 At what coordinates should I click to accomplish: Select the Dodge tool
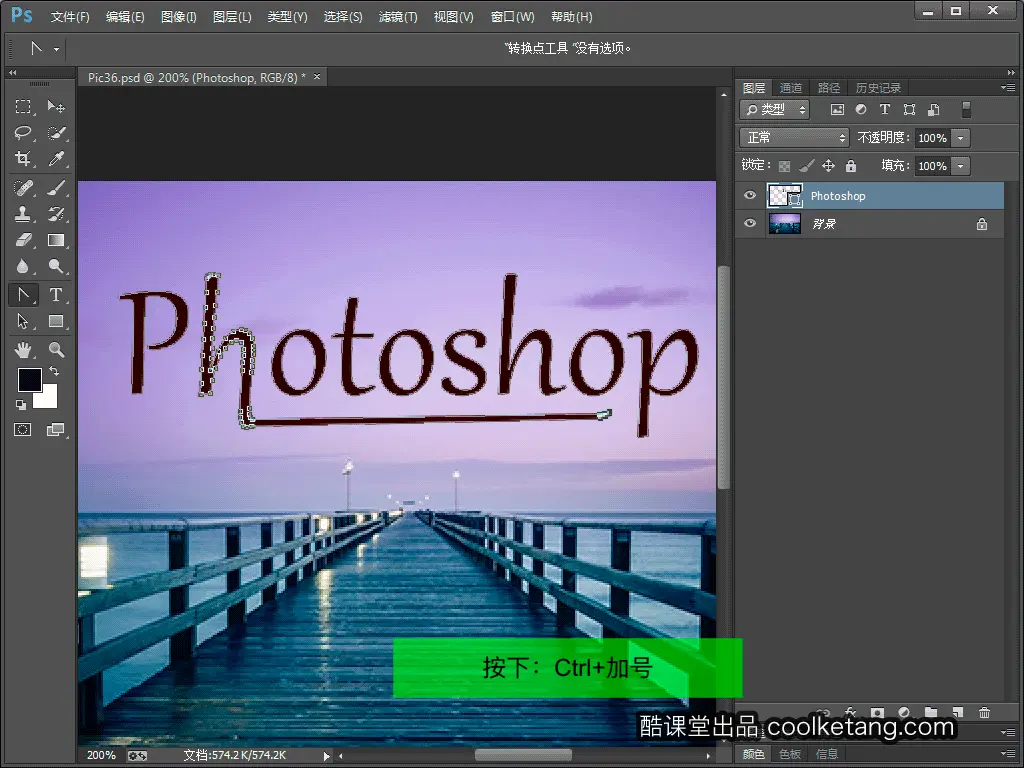56,266
